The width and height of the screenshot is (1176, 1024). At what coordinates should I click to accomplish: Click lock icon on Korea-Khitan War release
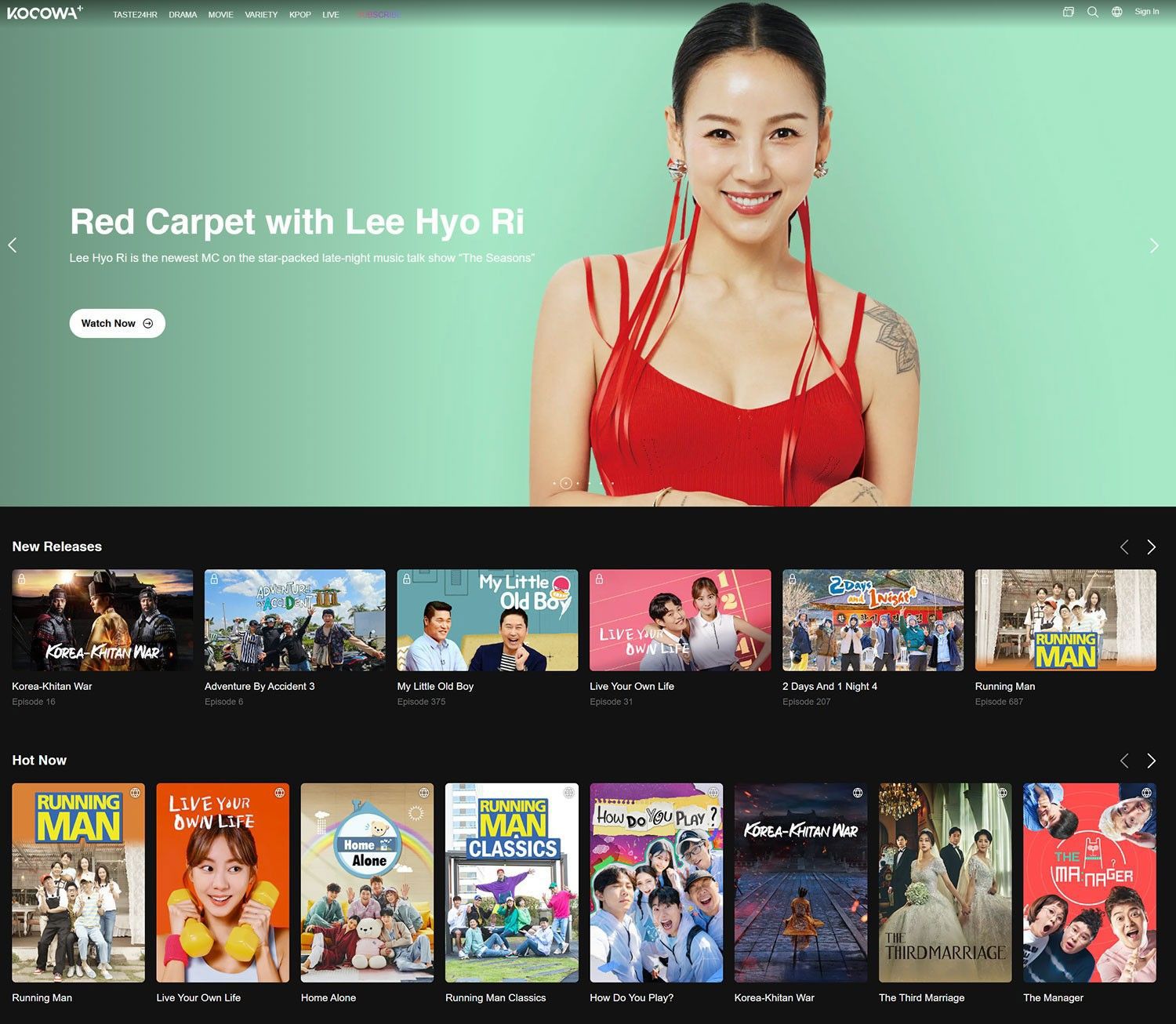click(22, 579)
